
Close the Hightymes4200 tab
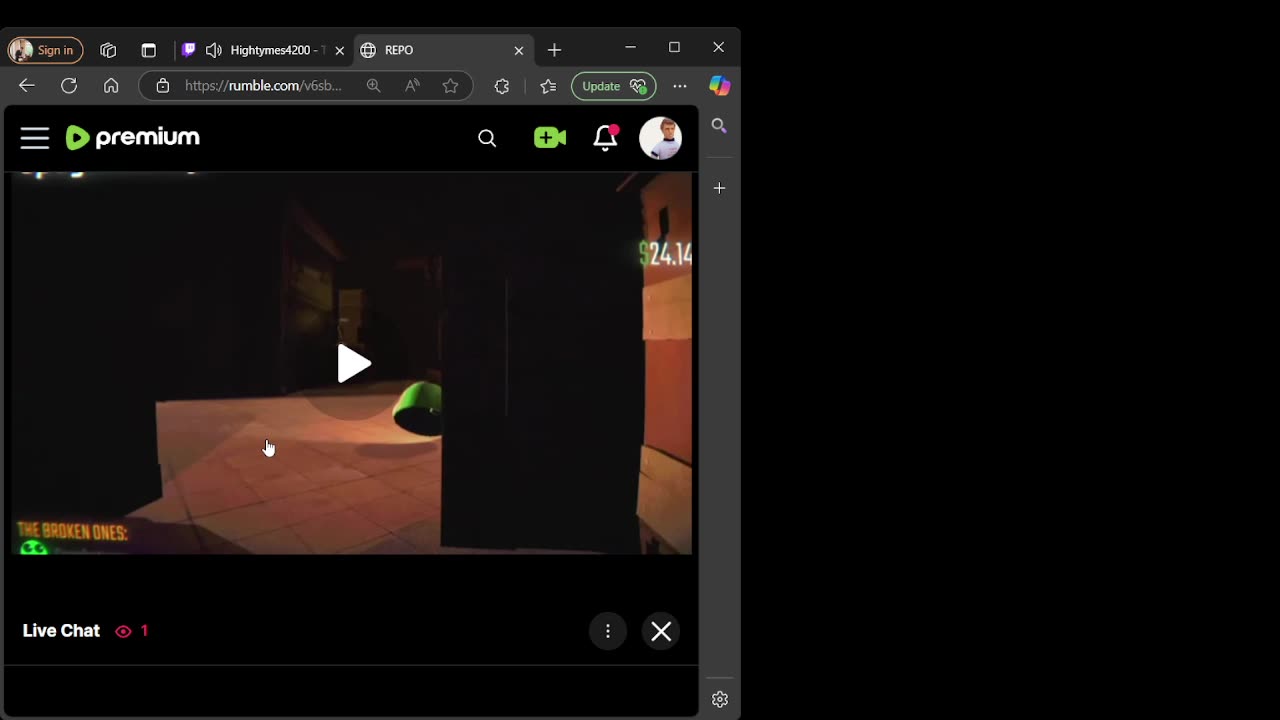[x=339, y=50]
